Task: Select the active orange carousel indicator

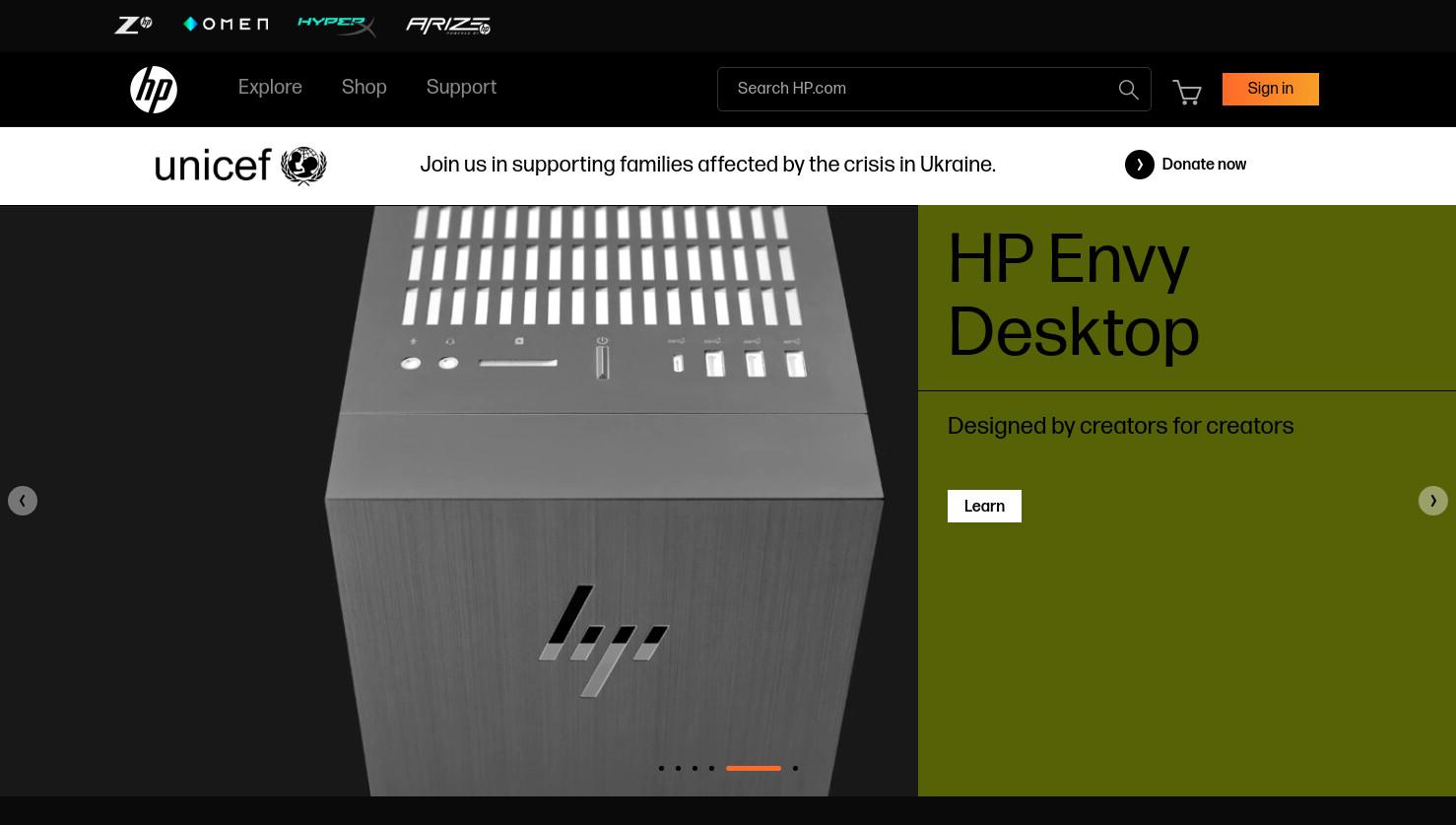Action: (754, 768)
